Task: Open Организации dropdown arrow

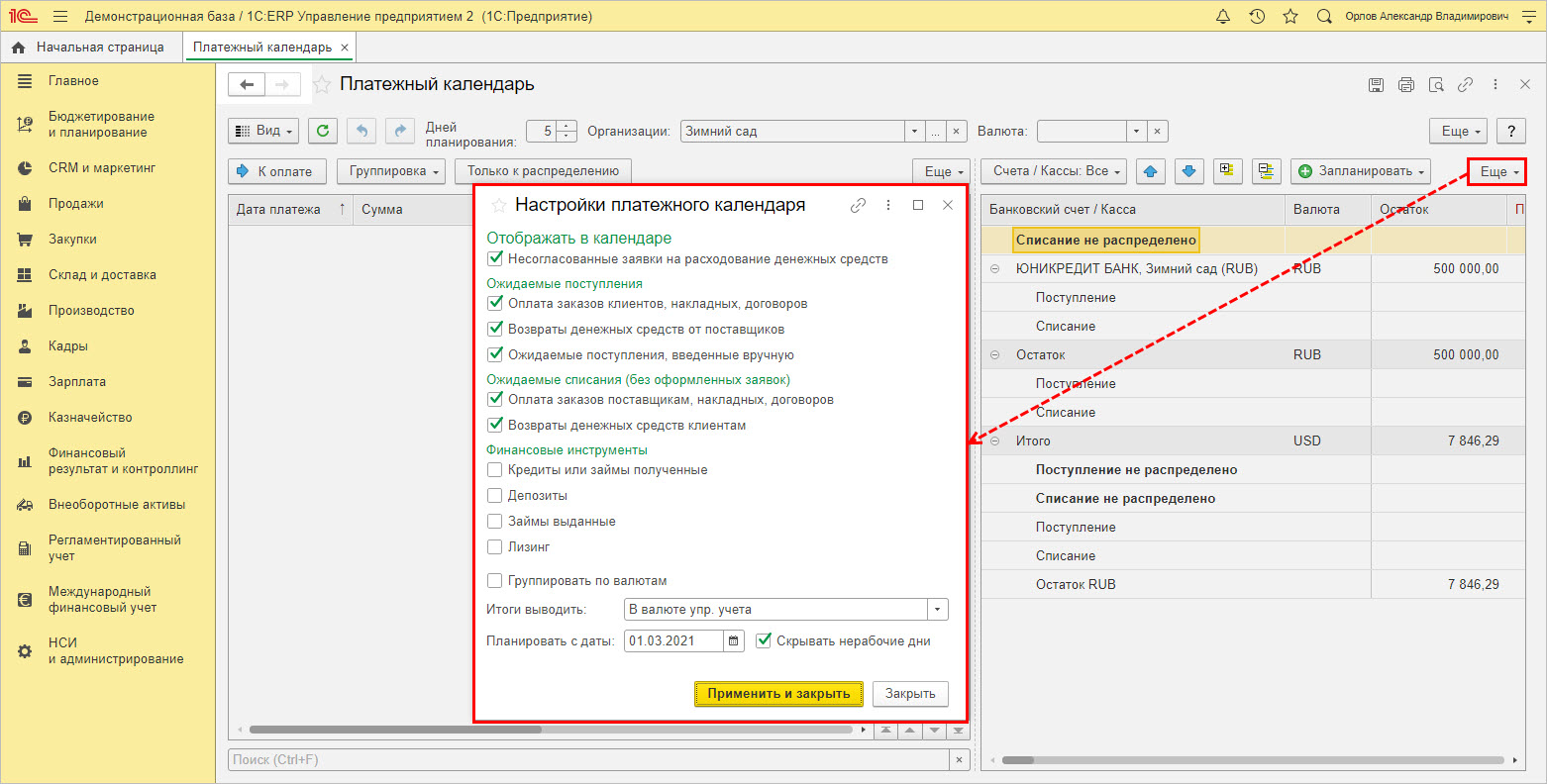Action: (915, 131)
